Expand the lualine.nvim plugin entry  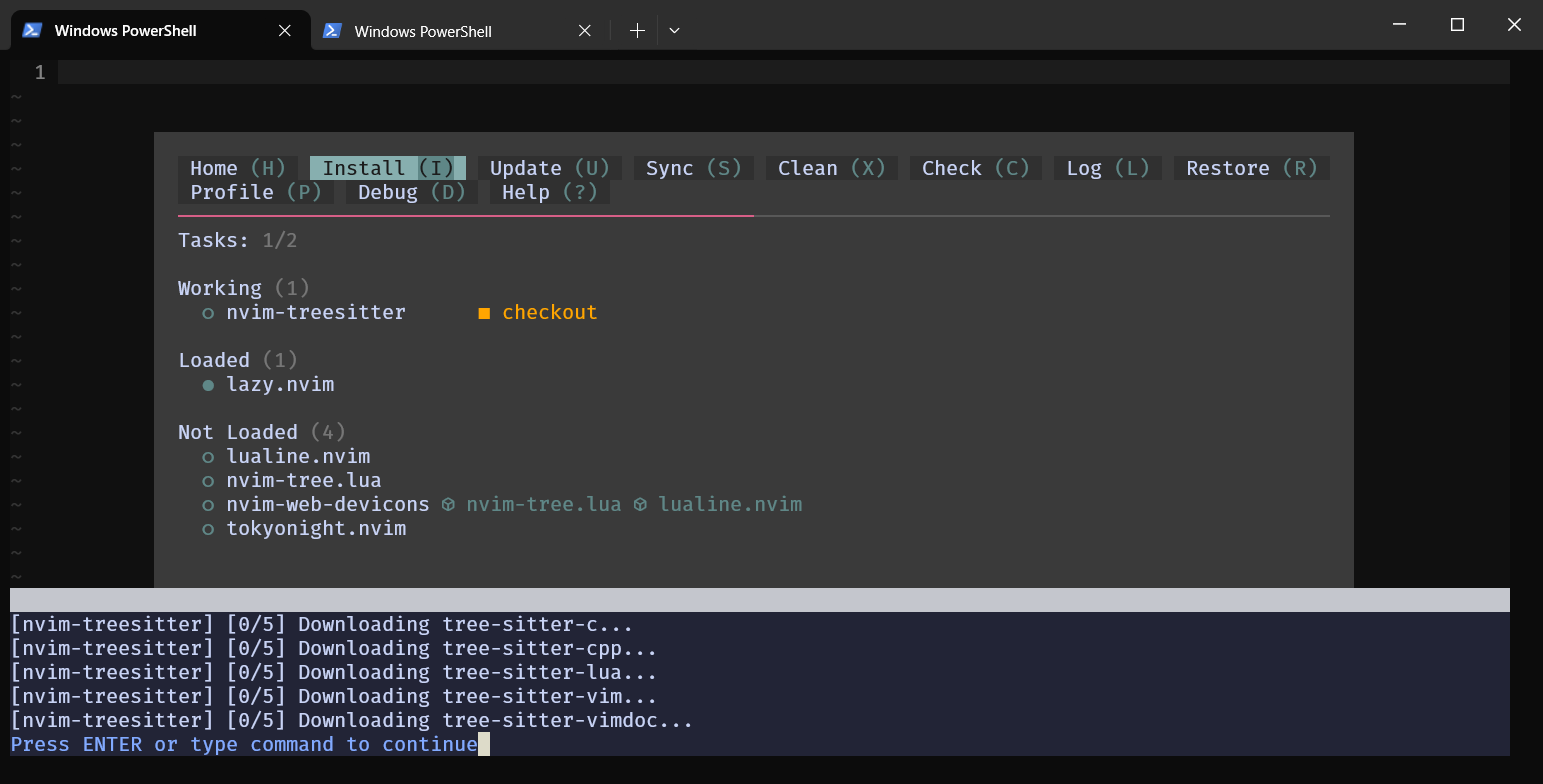(298, 457)
